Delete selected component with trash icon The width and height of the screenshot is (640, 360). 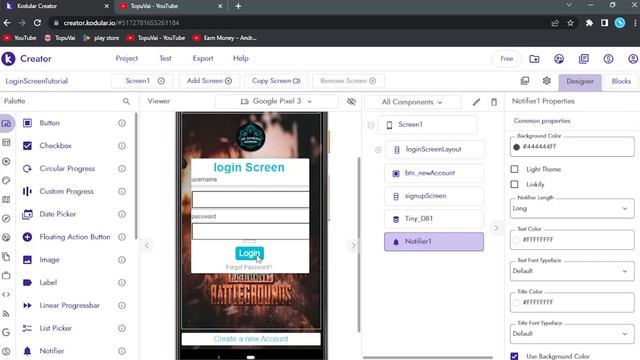pos(494,102)
